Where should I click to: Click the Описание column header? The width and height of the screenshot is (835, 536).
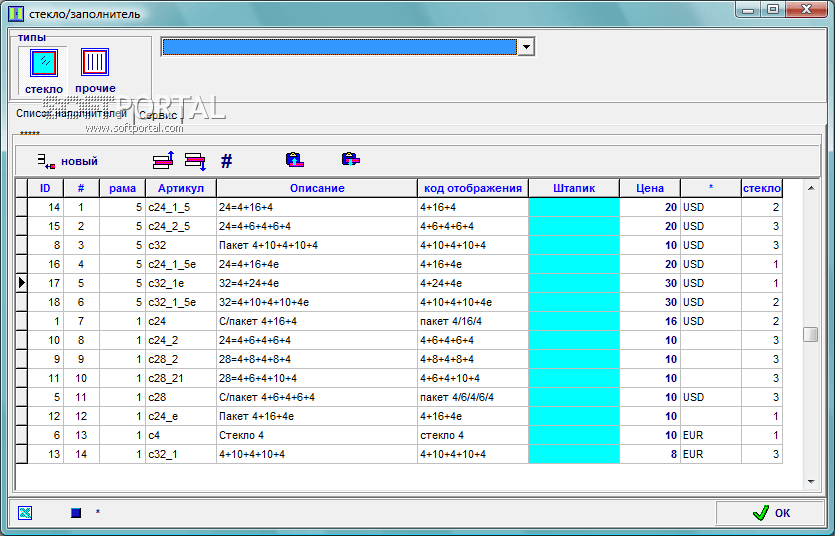[x=317, y=188]
